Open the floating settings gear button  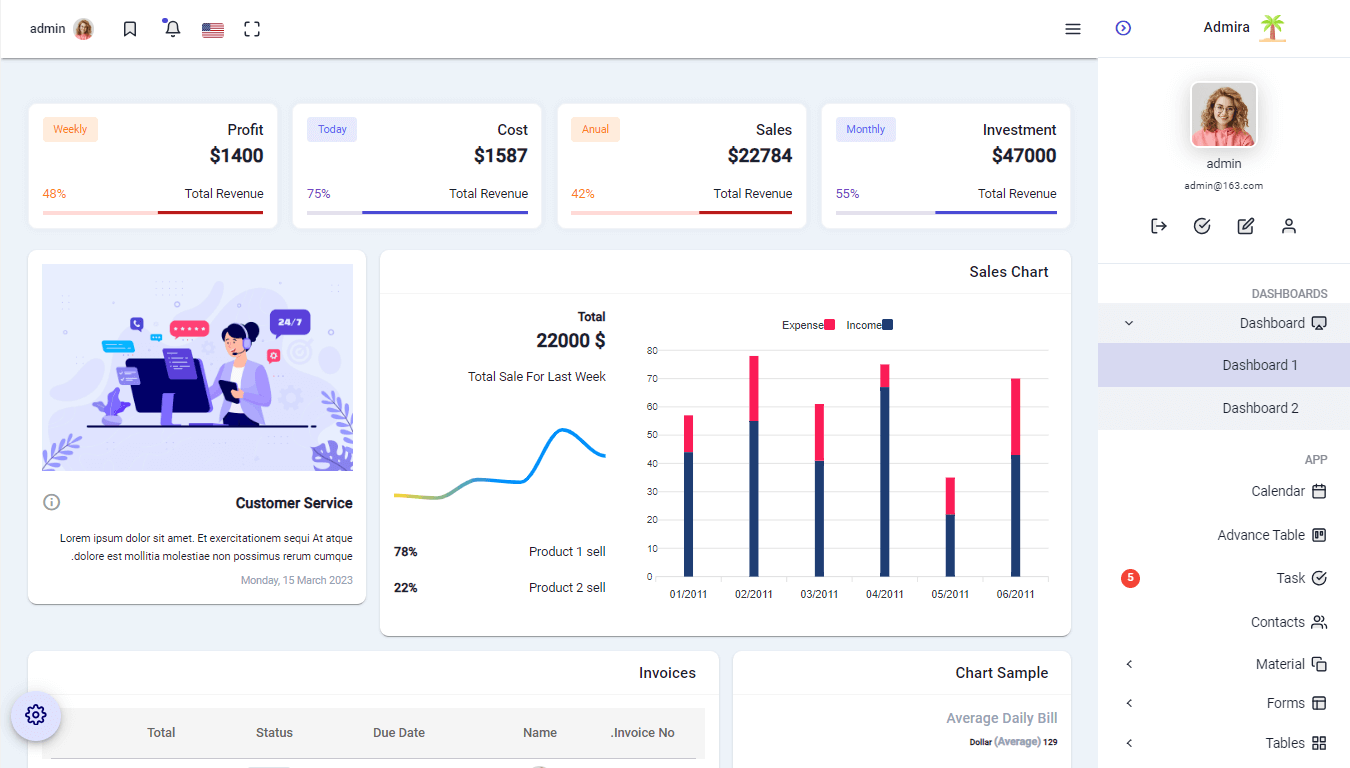(36, 715)
